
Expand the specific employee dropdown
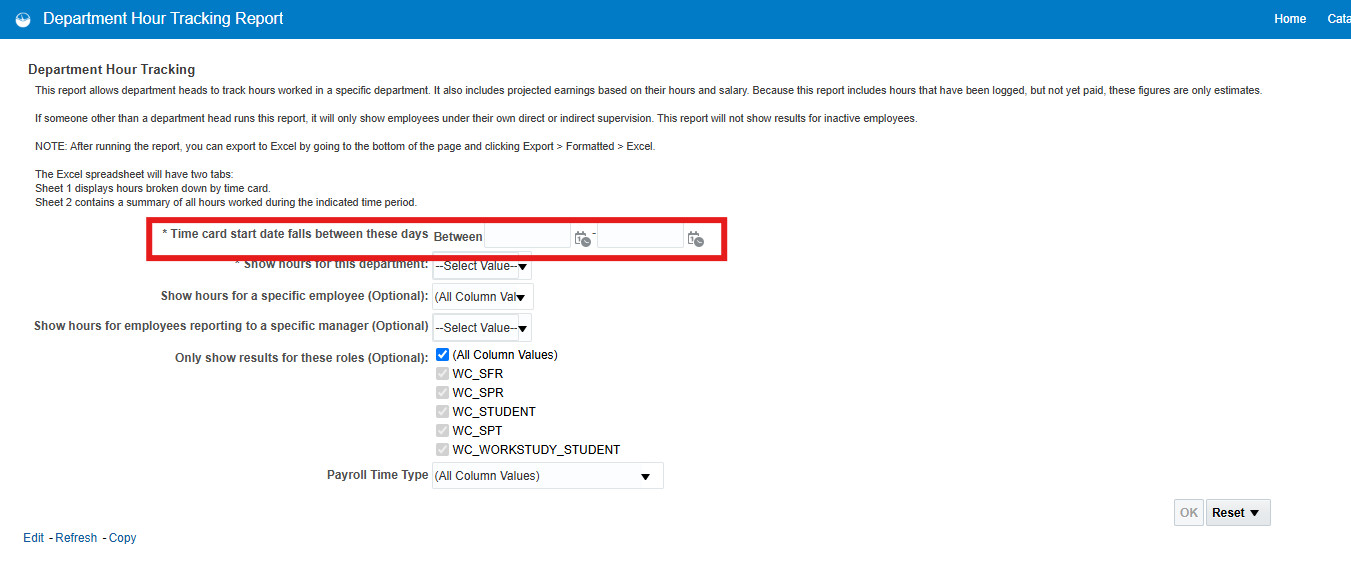482,297
